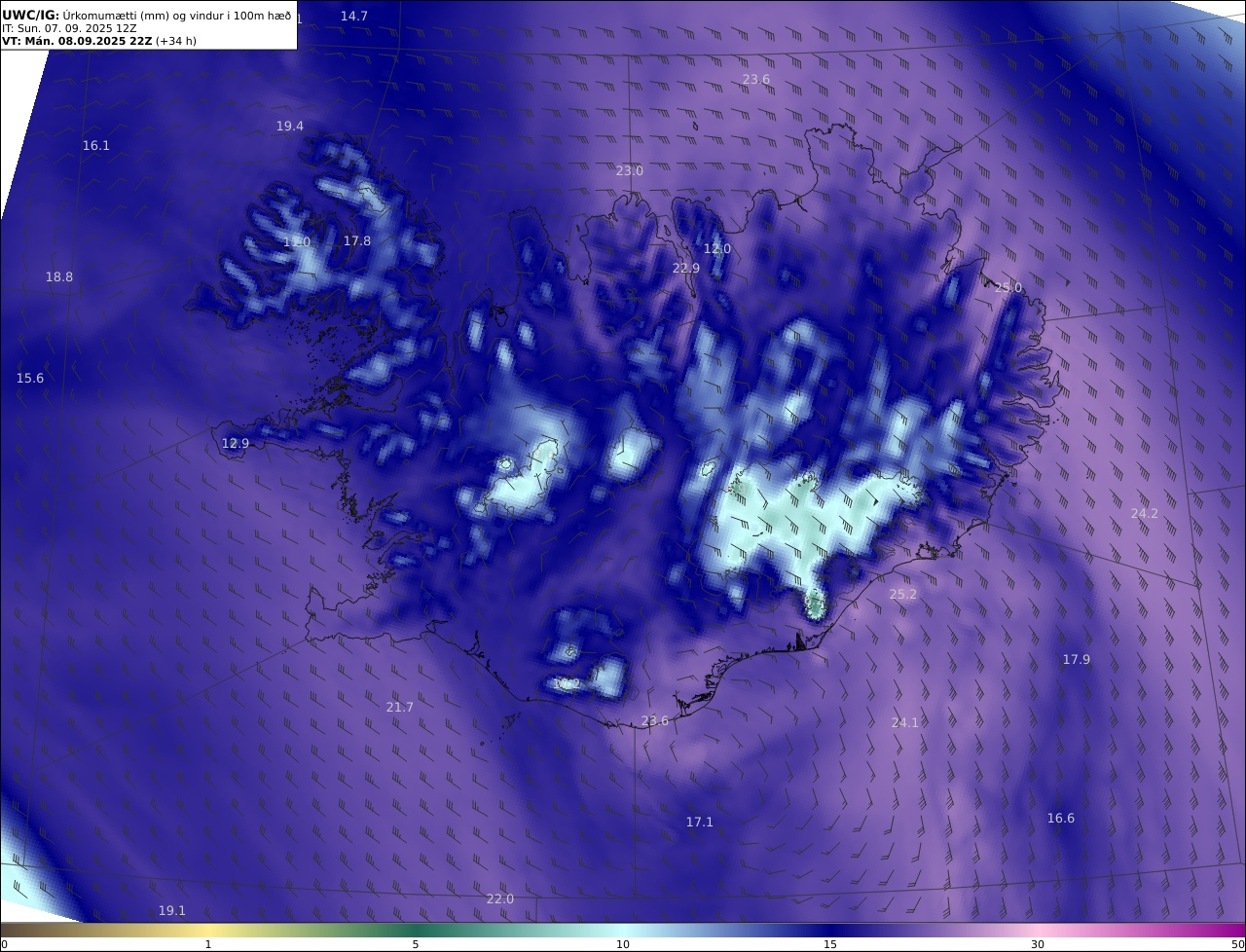The height and width of the screenshot is (952, 1246).
Task: Click the wind value 17.8
Action: (x=357, y=241)
